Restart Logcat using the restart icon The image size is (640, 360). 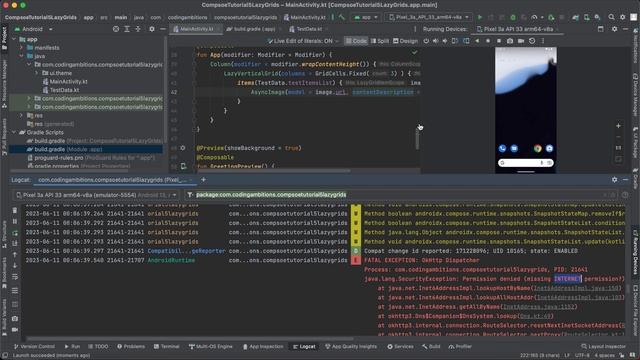(x=15, y=233)
